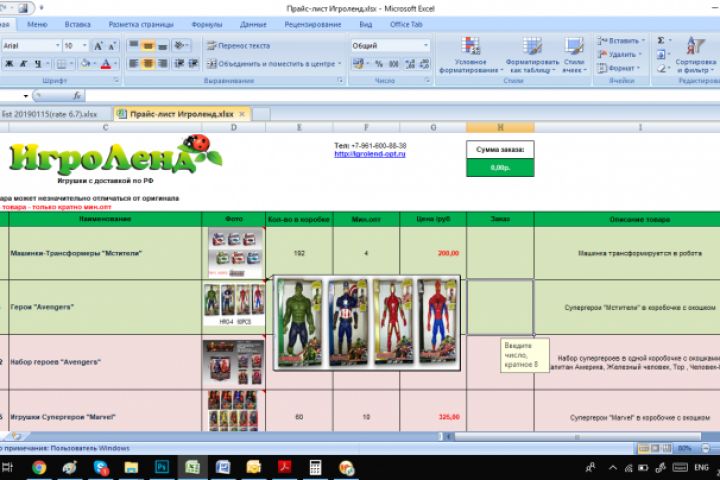Open the 'Данные' ribbon tab
This screenshot has height=480, width=720.
[x=253, y=24]
